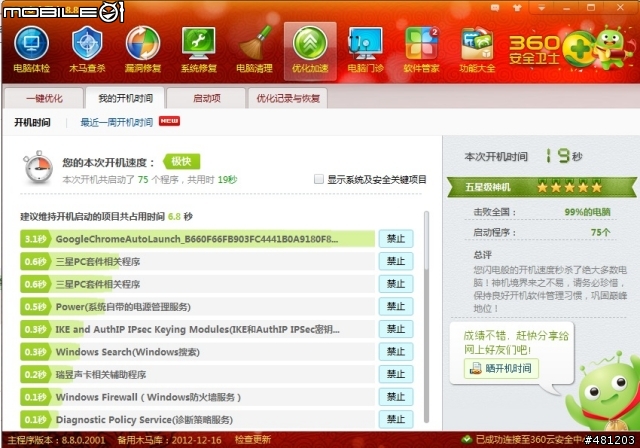Viewport: 640px width, 448px height.
Task: Select Diagnostic Policy Service row text
Action: click(x=144, y=419)
